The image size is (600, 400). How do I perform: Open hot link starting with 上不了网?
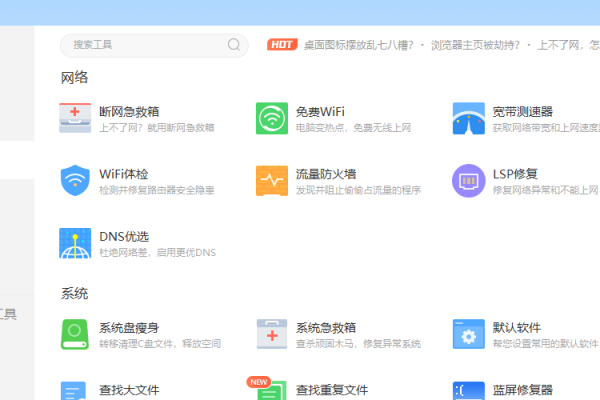[569, 45]
